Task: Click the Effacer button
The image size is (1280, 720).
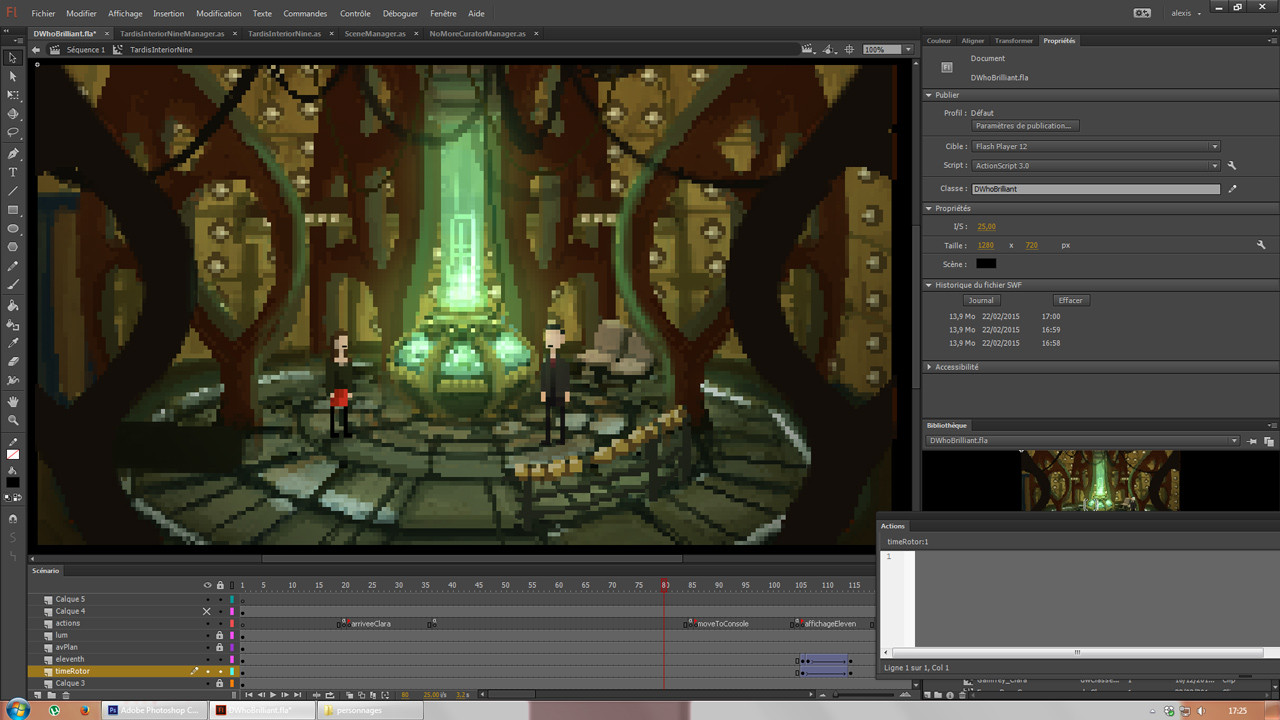Action: 1070,300
